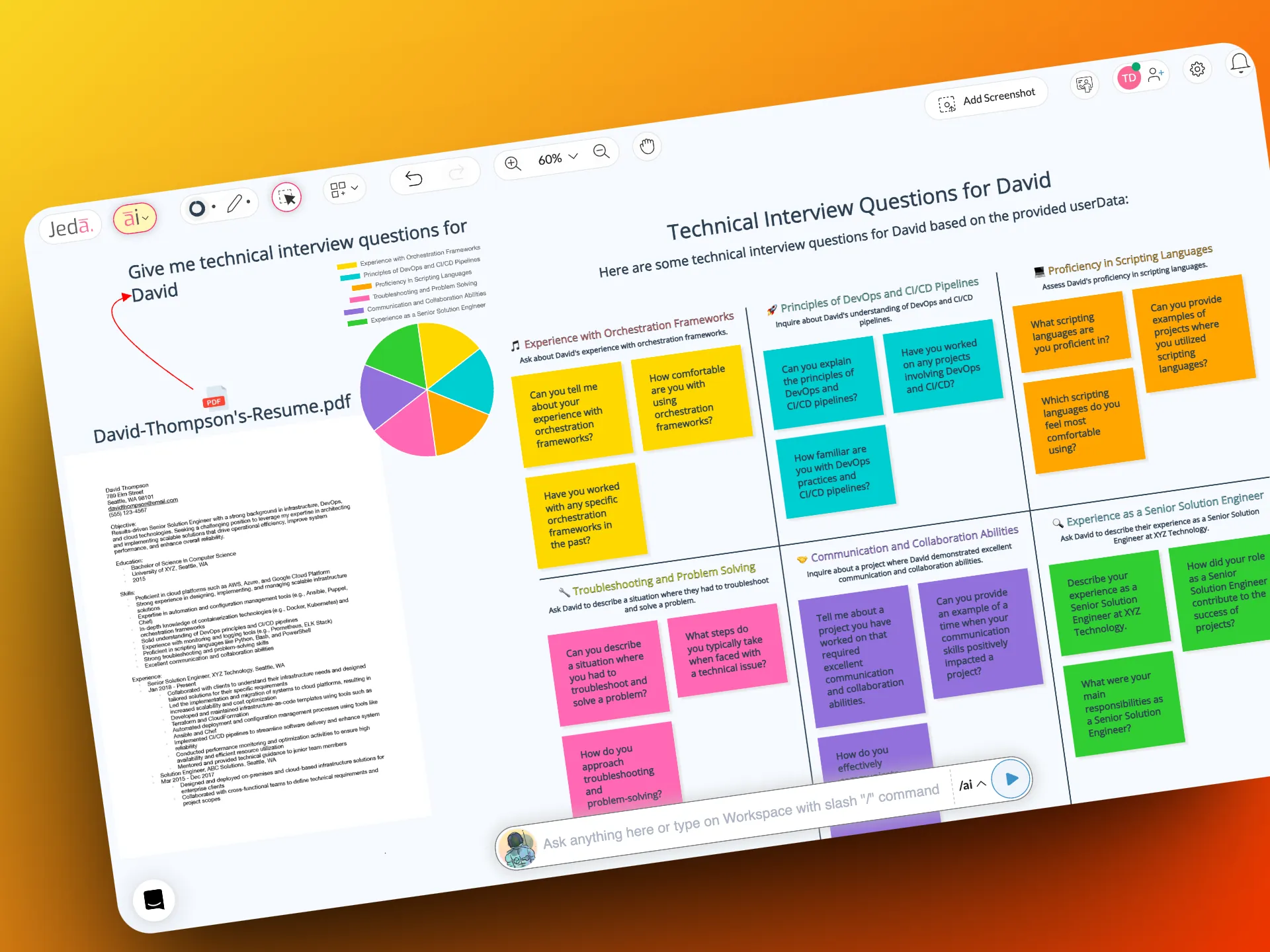Select the hand pan tool
The image size is (1270, 952).
tap(647, 146)
